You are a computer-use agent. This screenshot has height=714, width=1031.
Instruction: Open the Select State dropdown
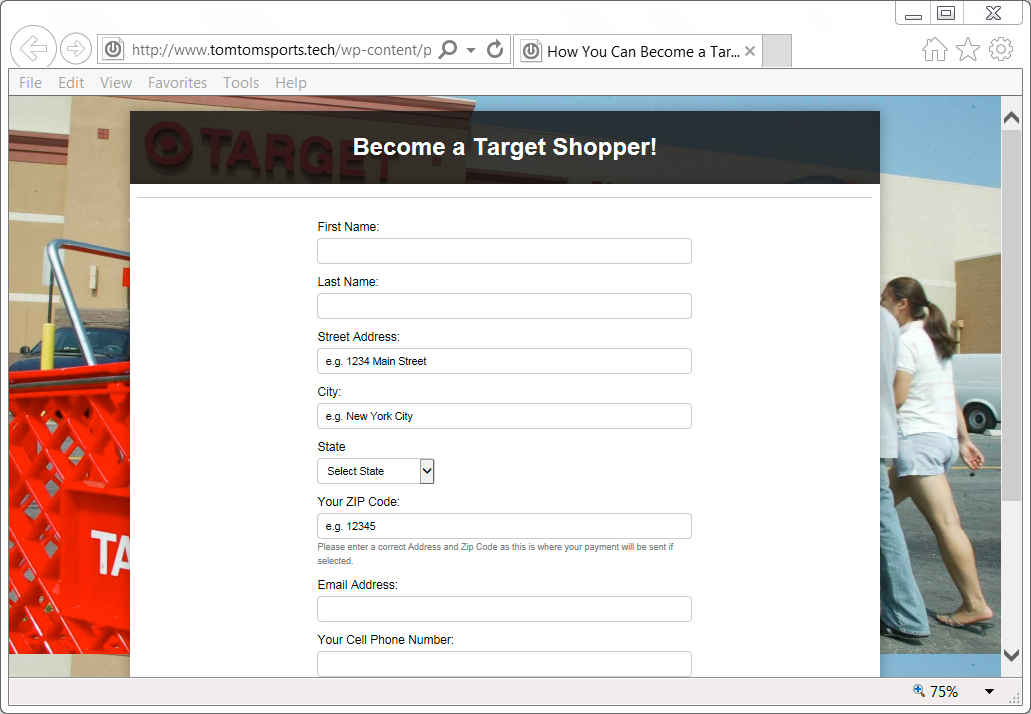point(375,471)
